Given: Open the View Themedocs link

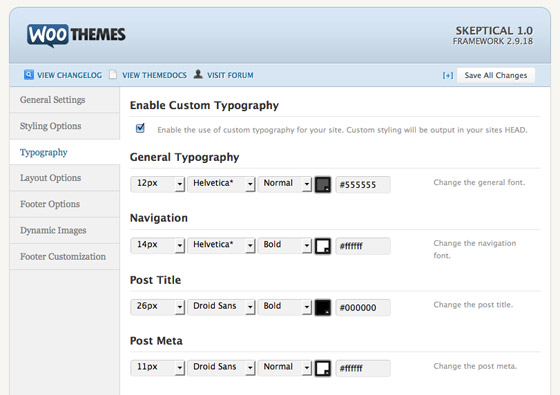Looking at the screenshot, I should (154, 75).
